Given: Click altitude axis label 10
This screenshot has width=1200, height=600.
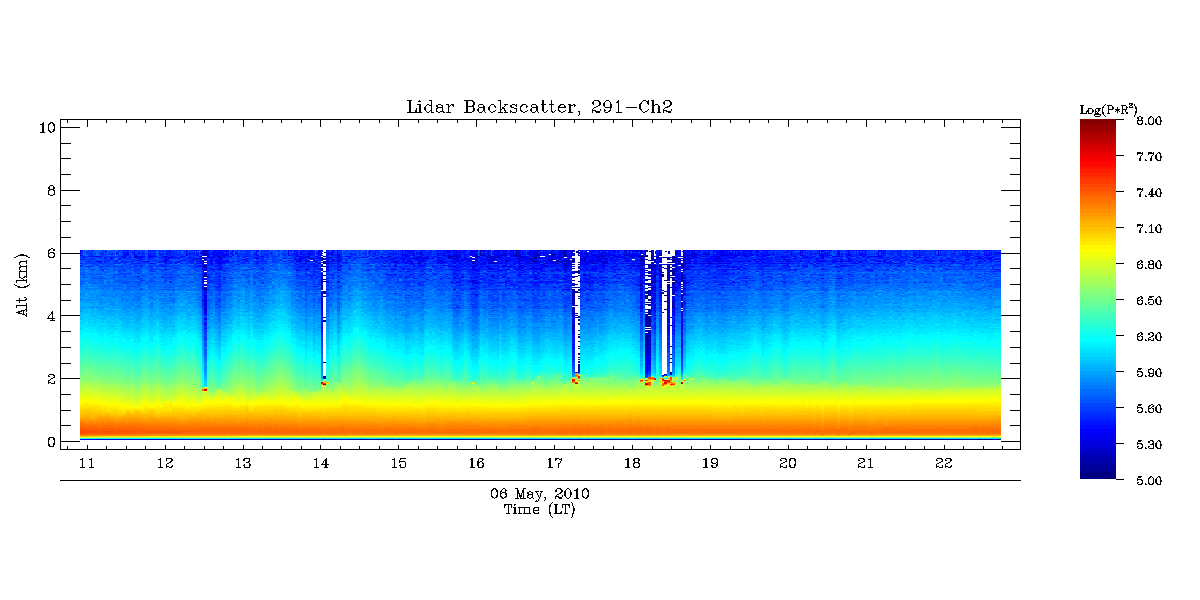Looking at the screenshot, I should click(x=45, y=127).
